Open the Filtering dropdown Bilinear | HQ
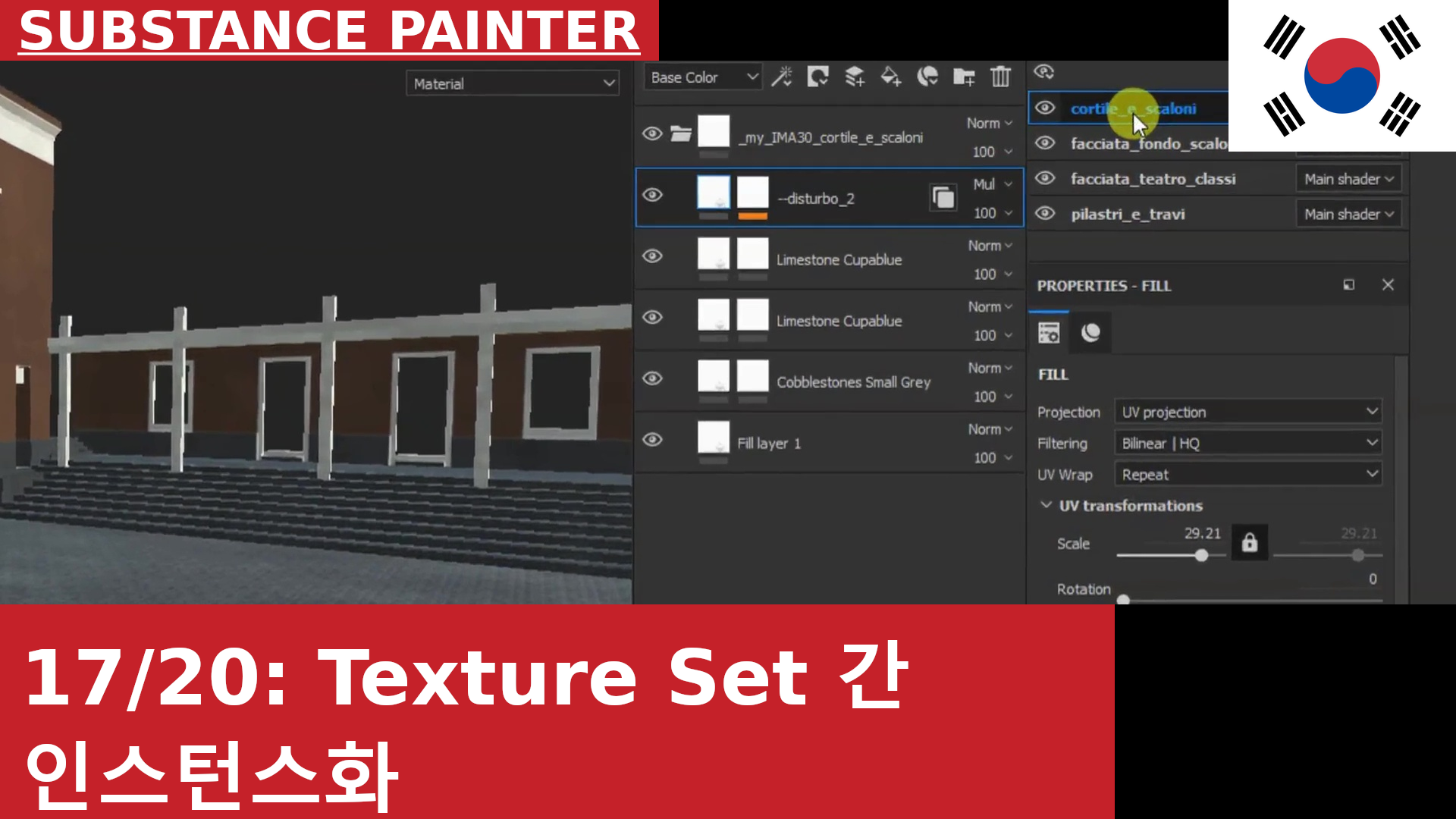Screen dimensions: 1456x819 click(1248, 443)
